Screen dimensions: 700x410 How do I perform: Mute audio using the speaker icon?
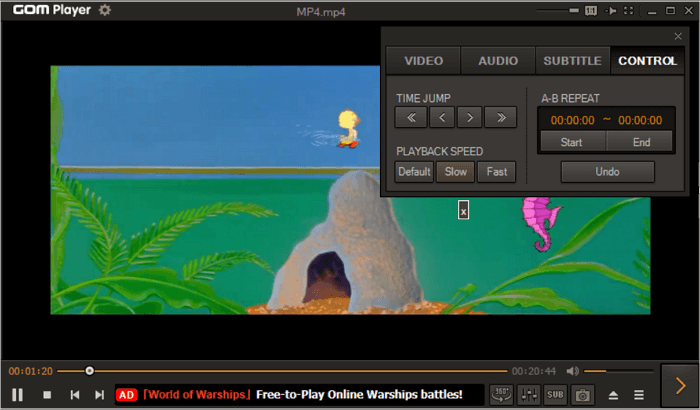click(x=573, y=371)
